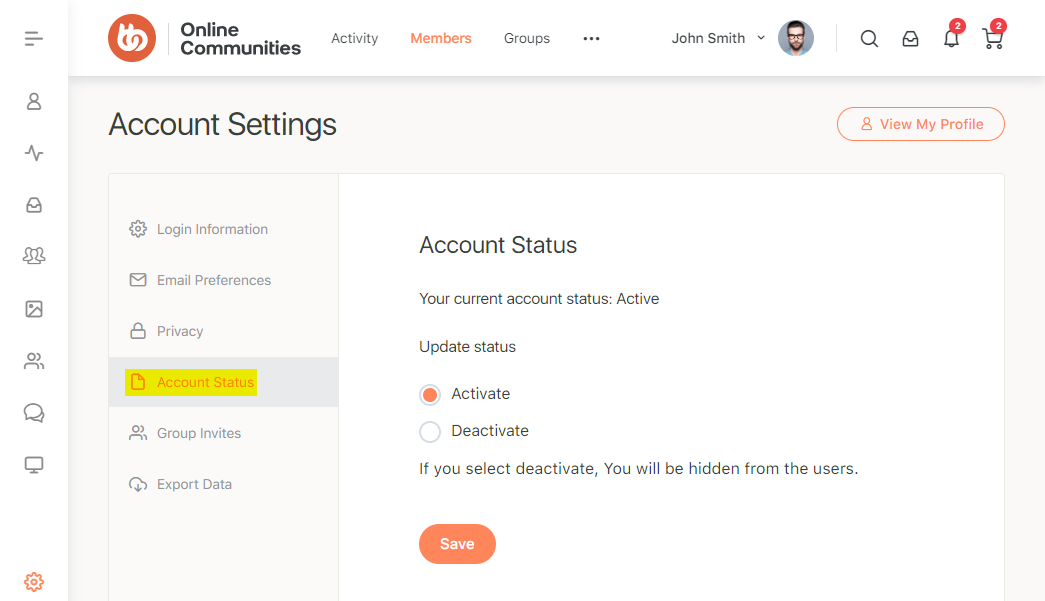Select the Activate radio button
Viewport: 1045px width, 601px height.
(430, 395)
